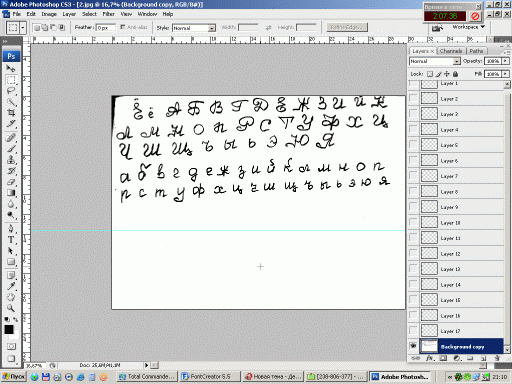Image resolution: width=512 pixels, height=384 pixels.
Task: Select the Notes tool
Action: click(x=11, y=275)
